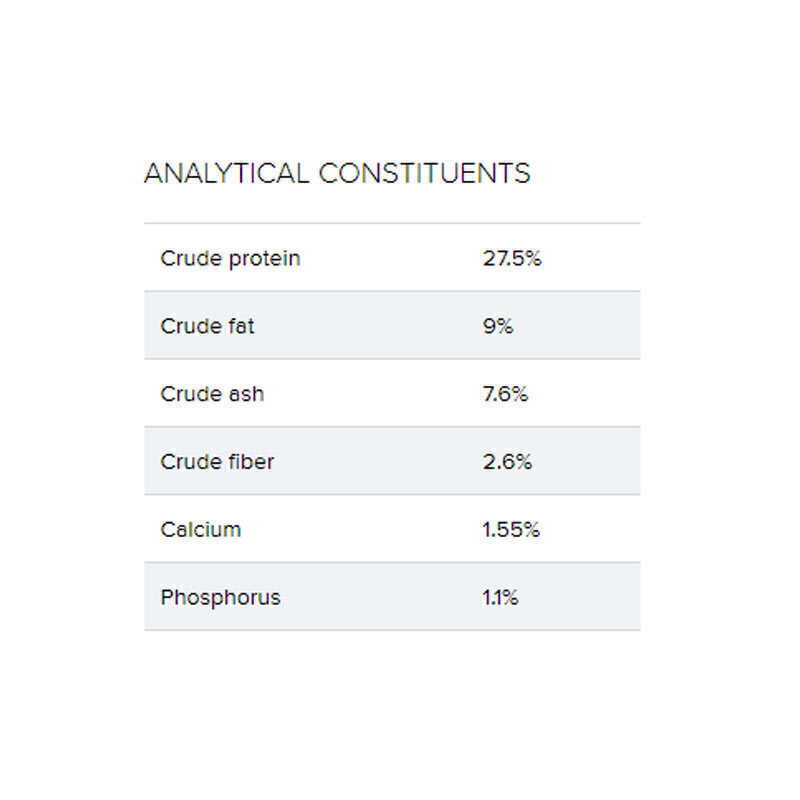The width and height of the screenshot is (800, 800).
Task: Select the Crude fiber label
Action: click(x=217, y=462)
